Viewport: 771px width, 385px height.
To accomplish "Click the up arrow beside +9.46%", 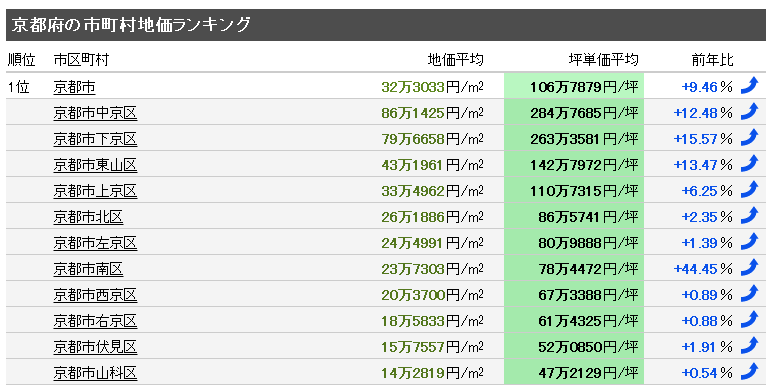I will coord(750,86).
